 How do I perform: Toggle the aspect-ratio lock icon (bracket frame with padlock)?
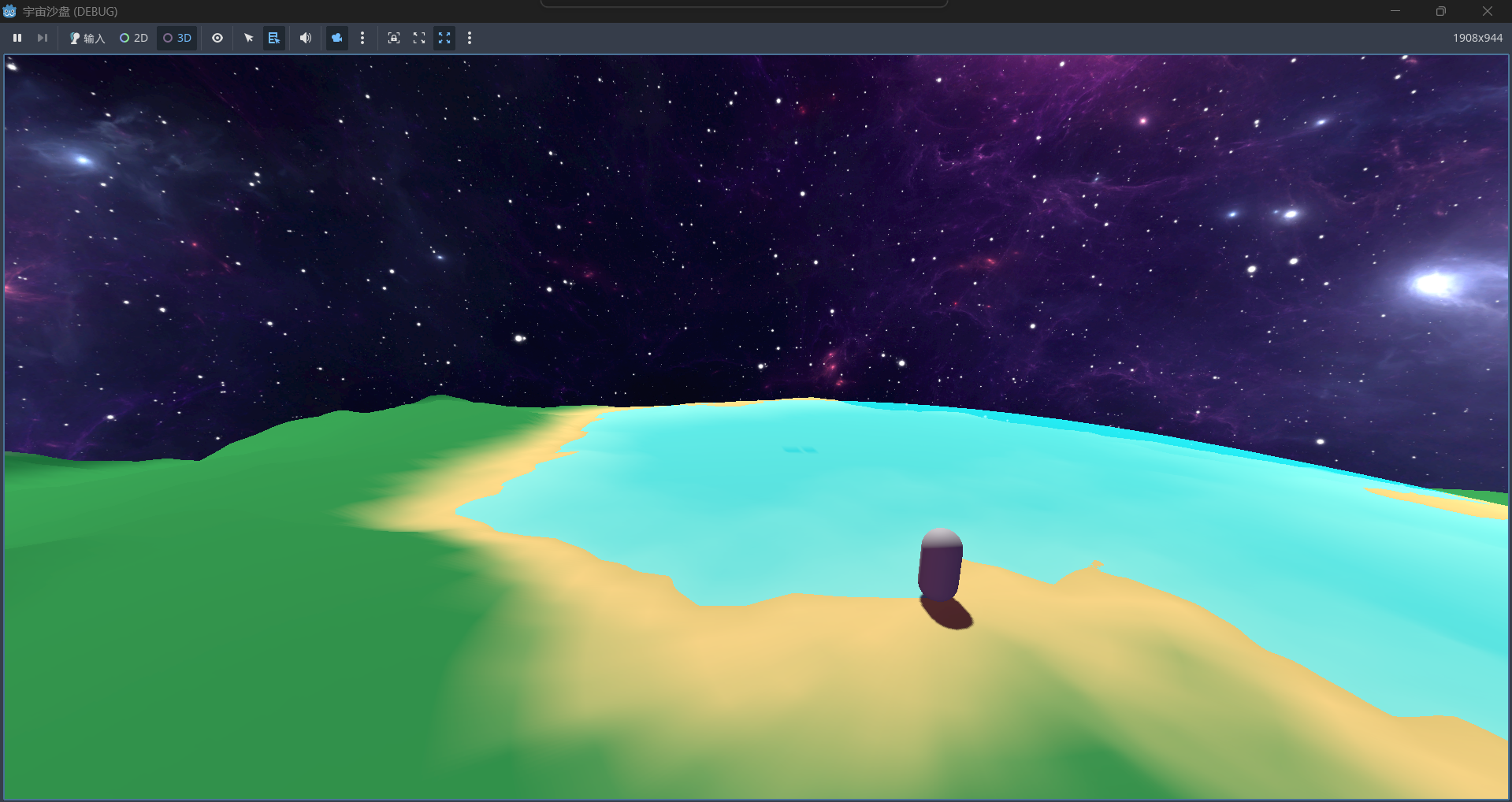coord(394,38)
